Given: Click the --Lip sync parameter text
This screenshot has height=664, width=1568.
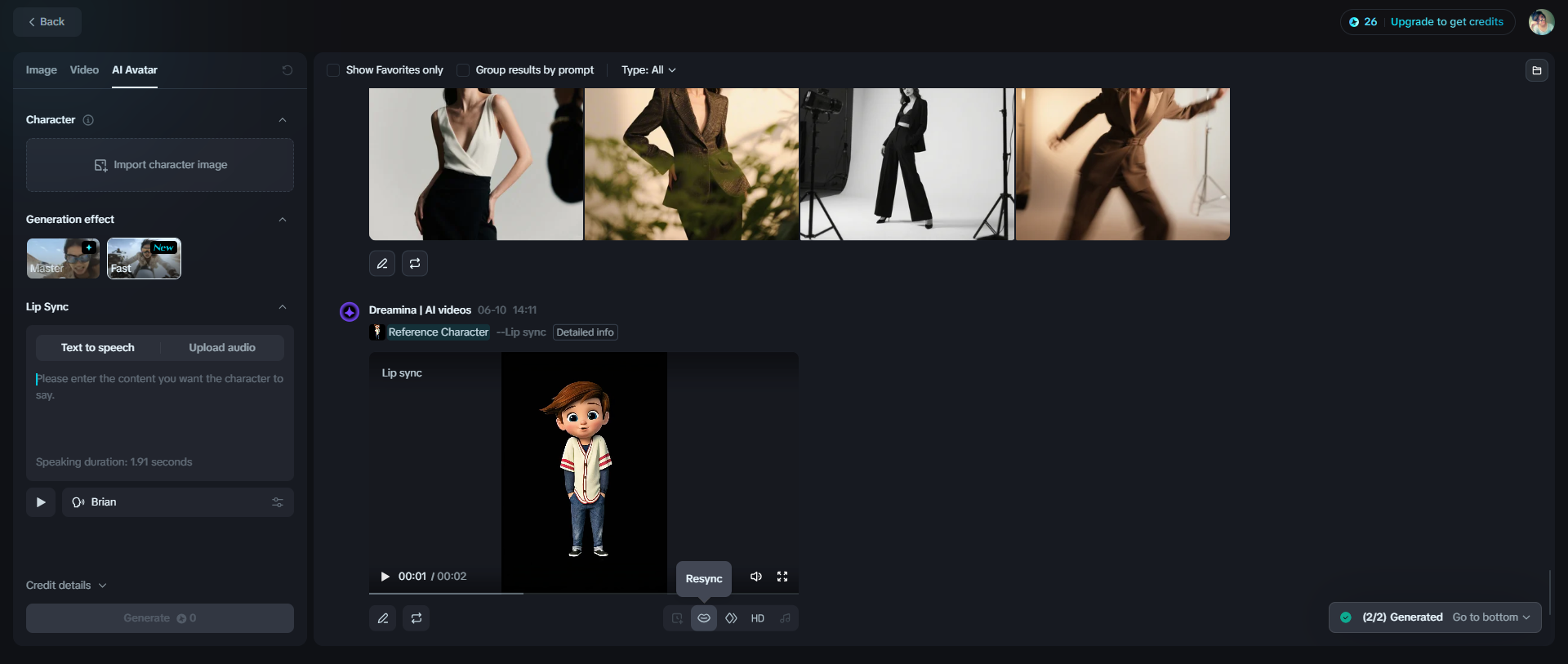Looking at the screenshot, I should pyautogui.click(x=521, y=332).
